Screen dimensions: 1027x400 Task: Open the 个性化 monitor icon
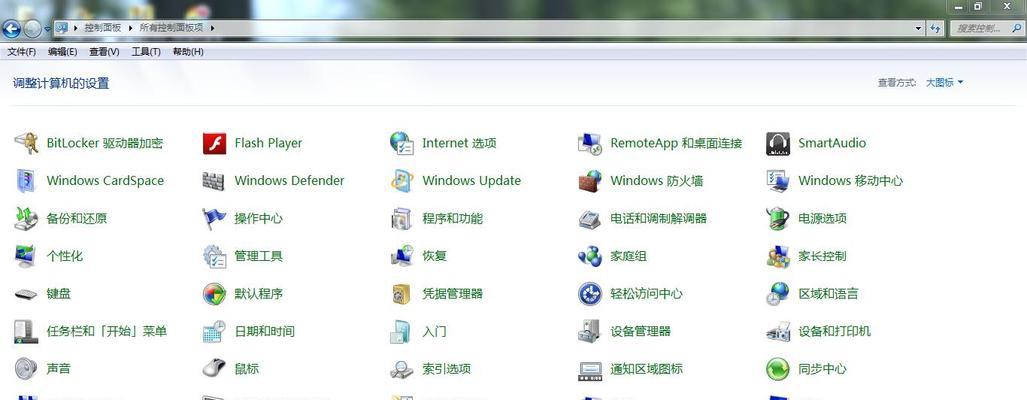click(x=26, y=256)
